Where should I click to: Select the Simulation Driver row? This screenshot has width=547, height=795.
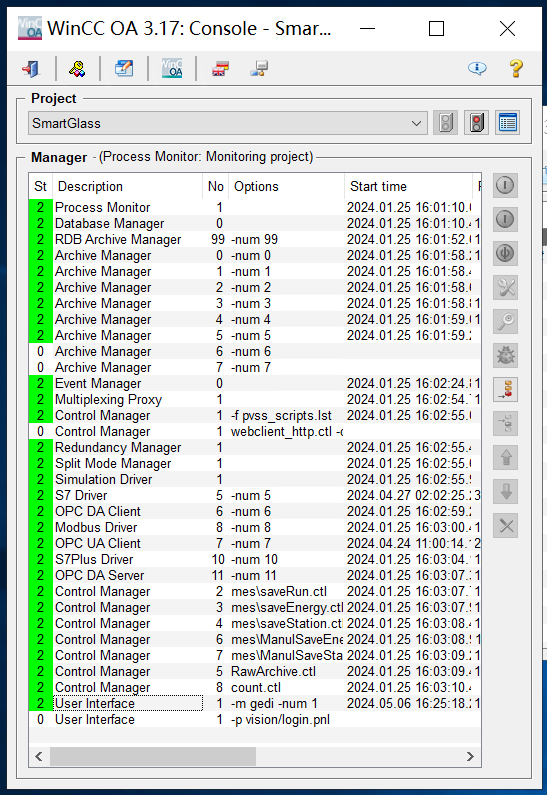[x=254, y=480]
